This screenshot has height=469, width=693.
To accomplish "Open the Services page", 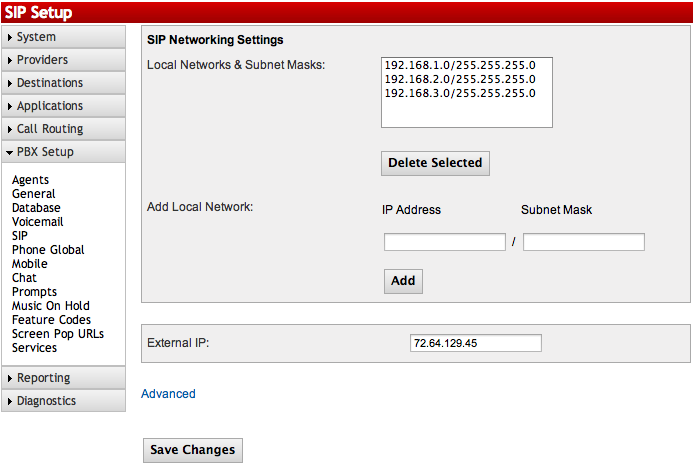I will click(x=34, y=348).
